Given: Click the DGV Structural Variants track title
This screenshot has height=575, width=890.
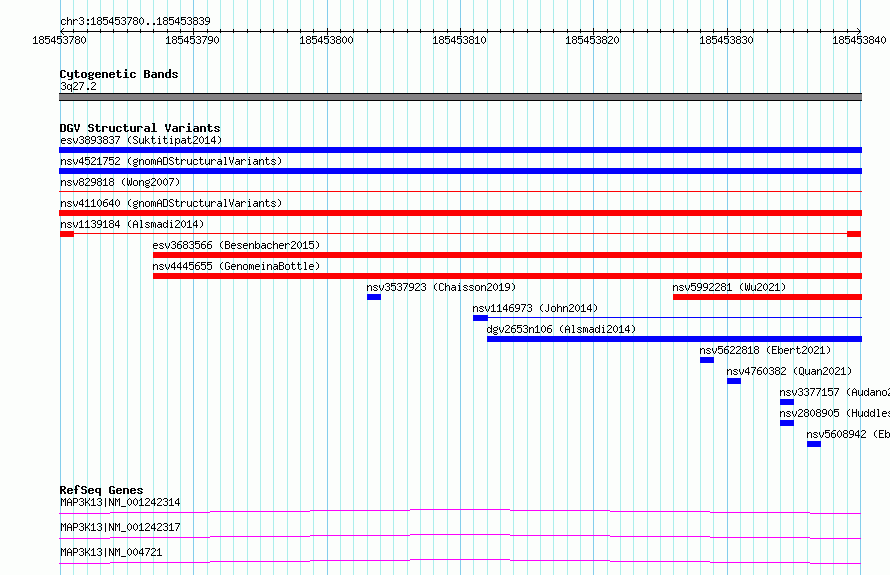Looking at the screenshot, I should (x=140, y=128).
